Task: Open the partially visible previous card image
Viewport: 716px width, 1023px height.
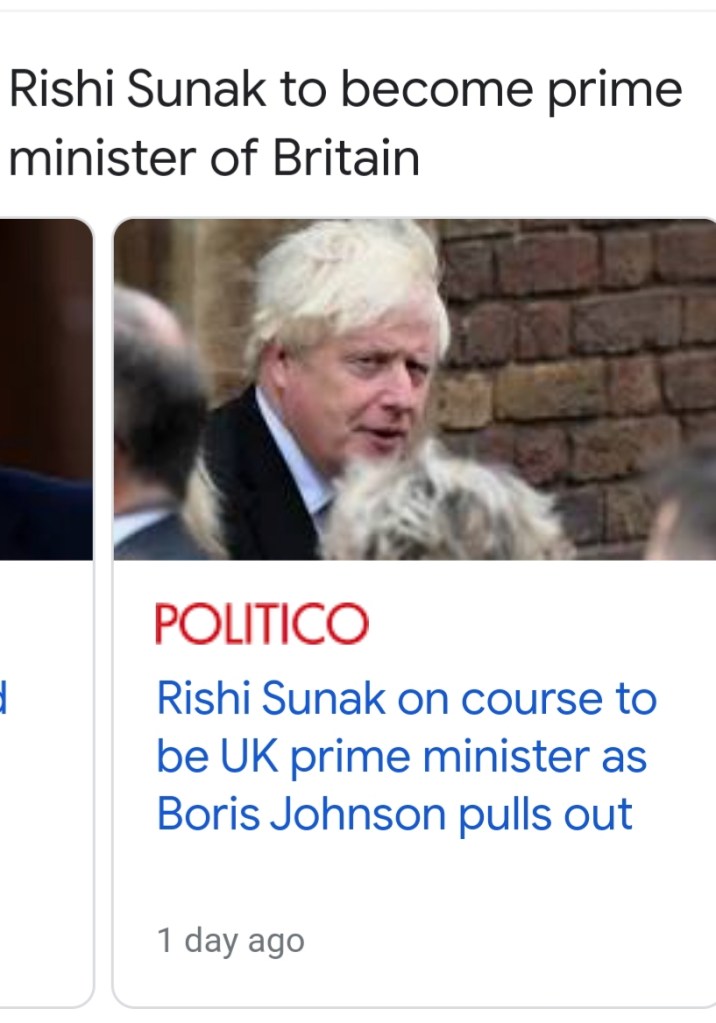Action: point(46,389)
